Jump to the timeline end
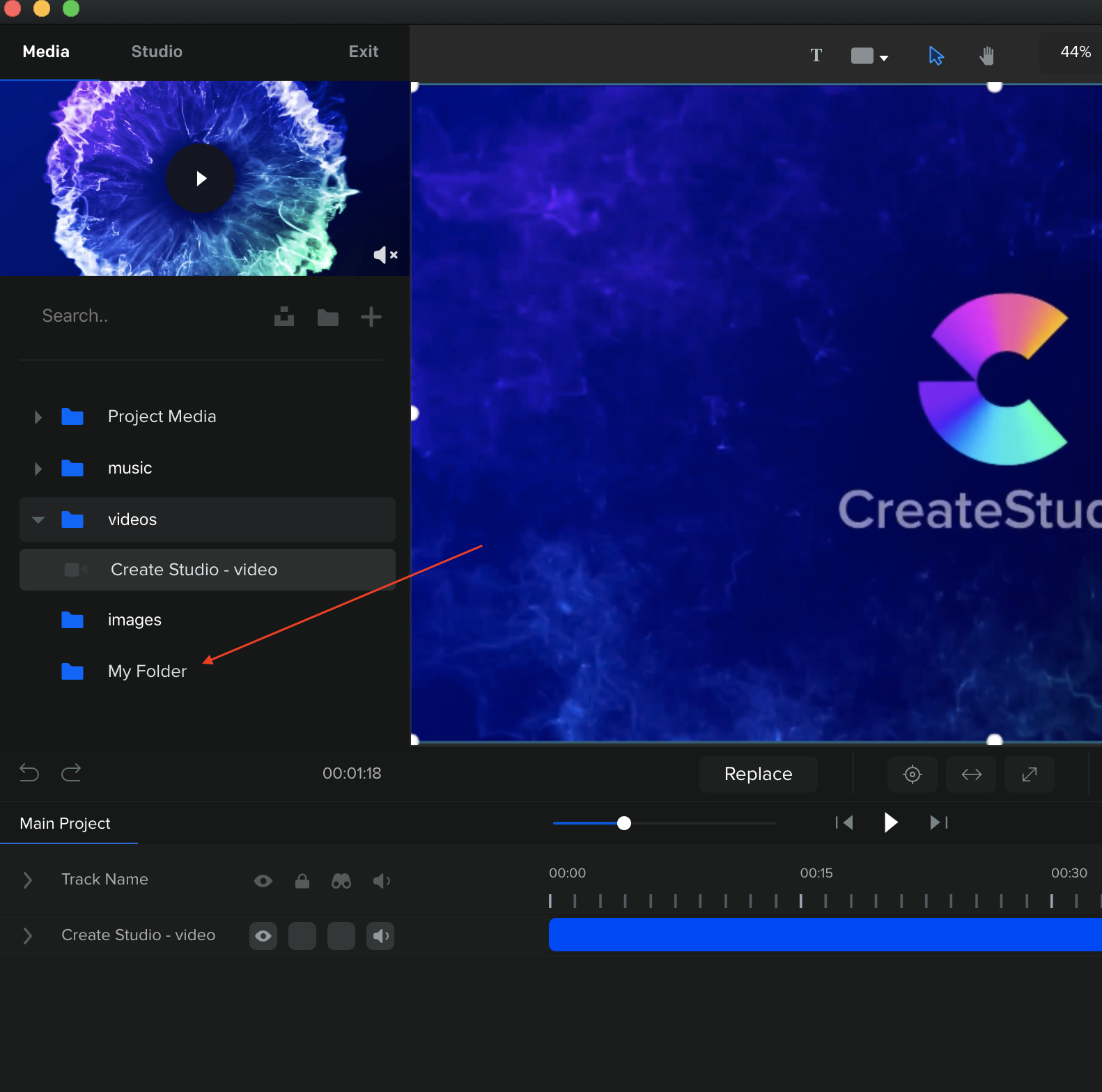The image size is (1102, 1092). click(939, 822)
